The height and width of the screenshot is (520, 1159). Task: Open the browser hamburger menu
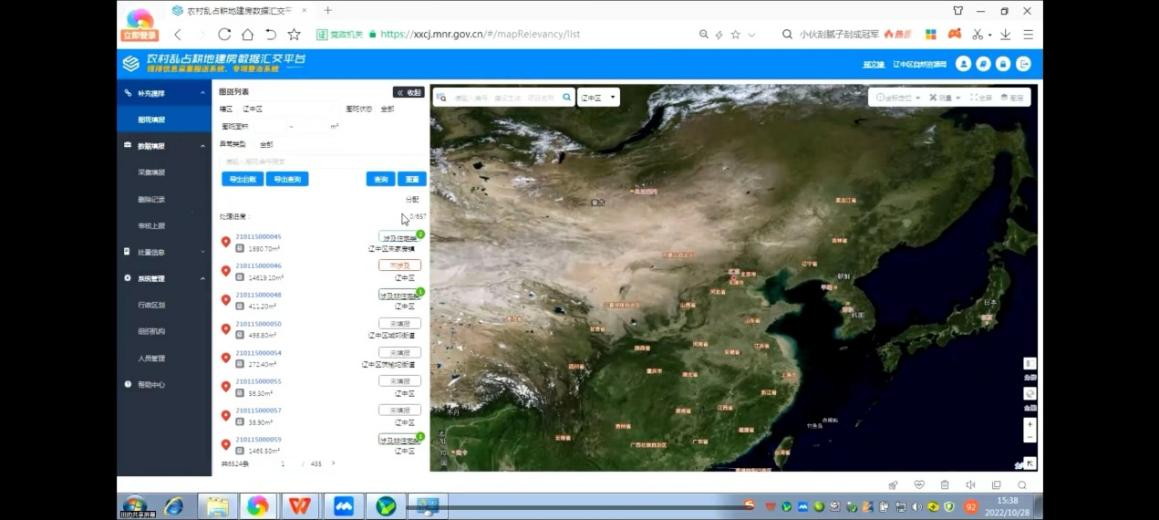[1028, 34]
